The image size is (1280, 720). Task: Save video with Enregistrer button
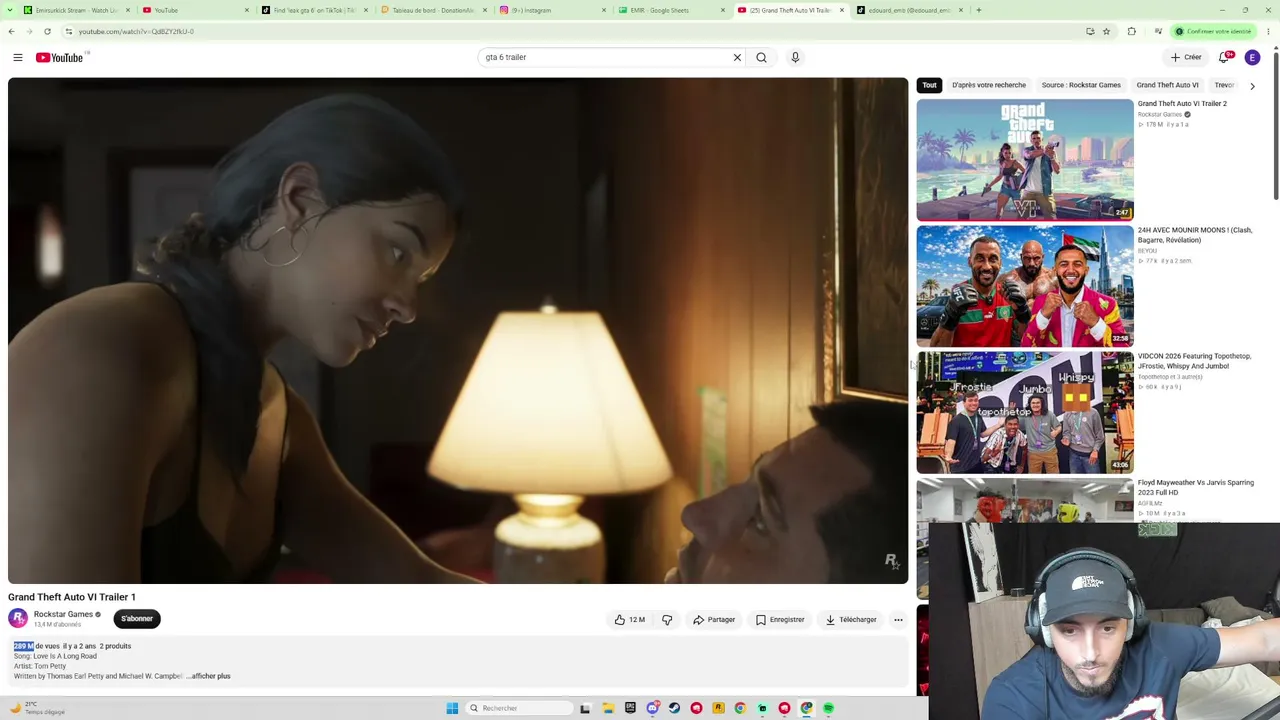(x=780, y=619)
